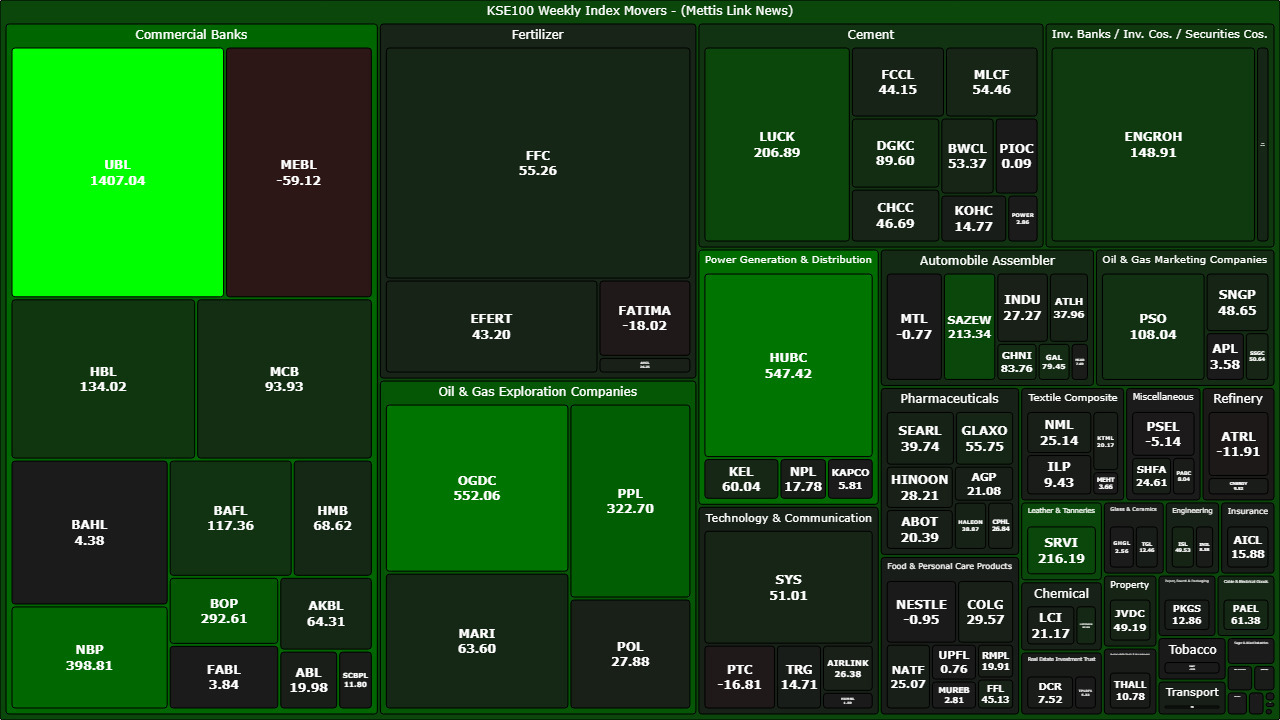Select the SYS tile showing 51.01
This screenshot has width=1280, height=720.
click(788, 587)
